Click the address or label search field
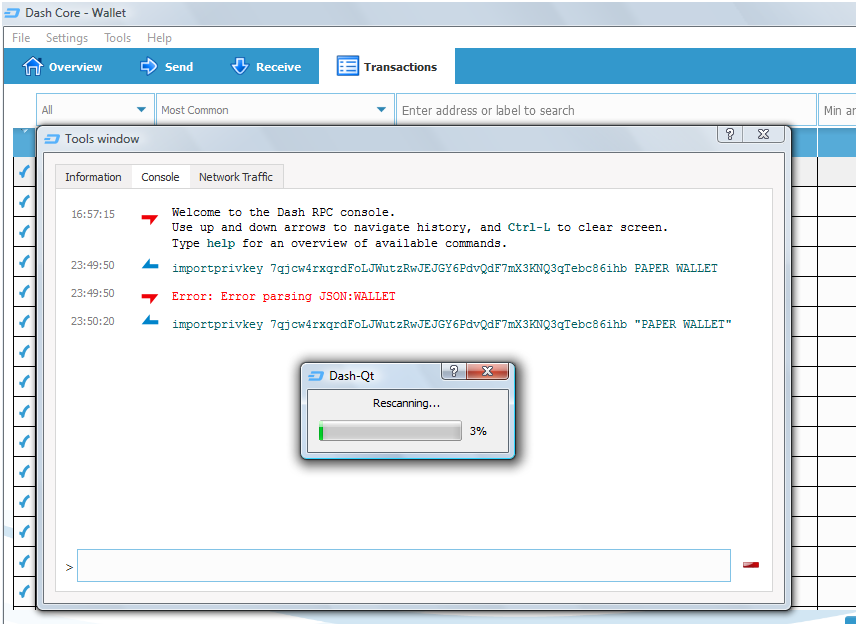The image size is (858, 626). (x=606, y=110)
